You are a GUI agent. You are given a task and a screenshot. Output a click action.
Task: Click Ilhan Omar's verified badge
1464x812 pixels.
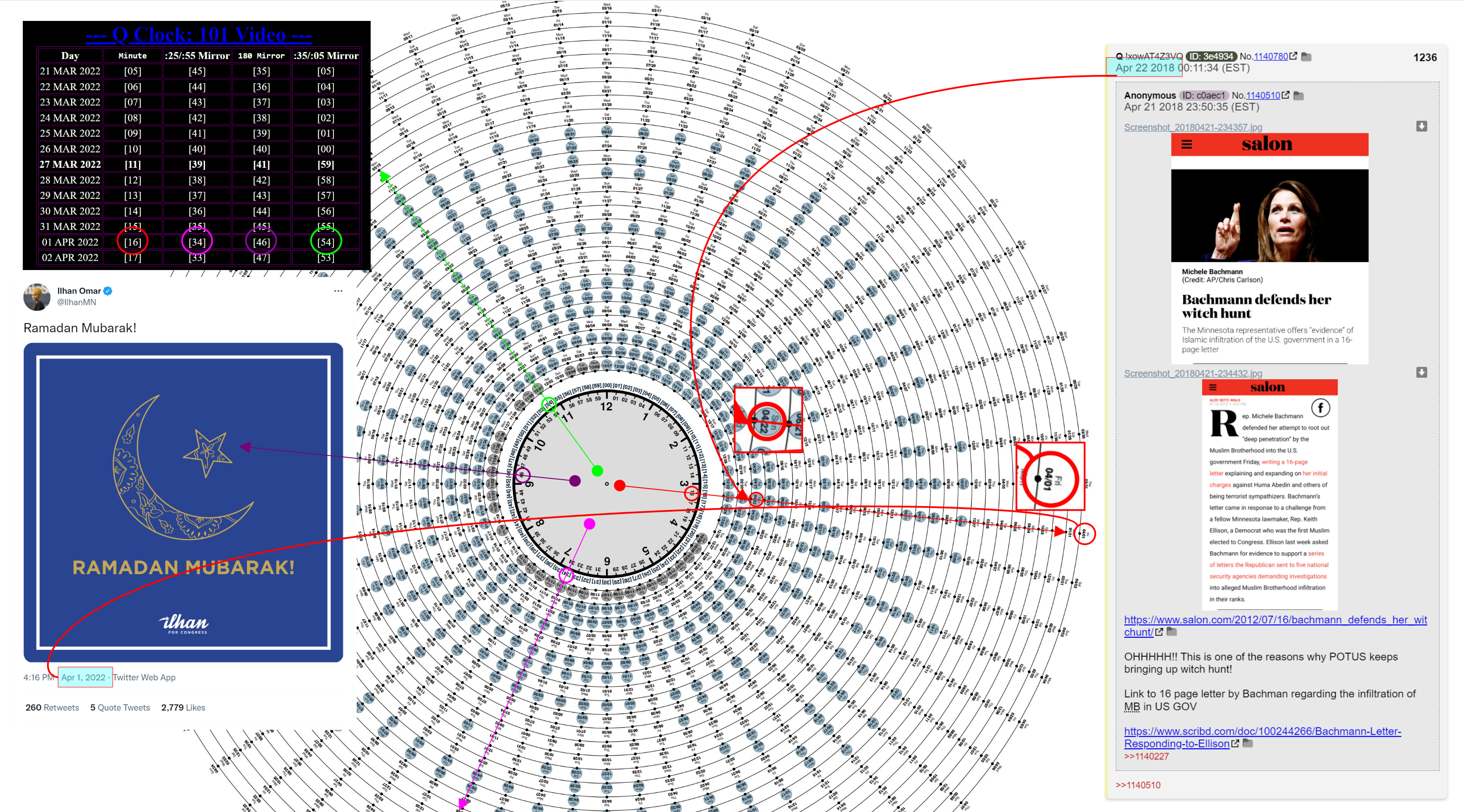tap(108, 290)
